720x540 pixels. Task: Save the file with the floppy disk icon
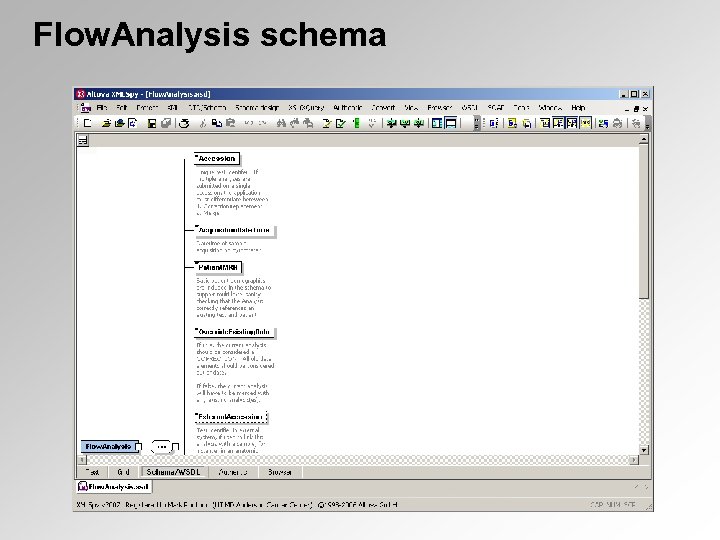pos(152,123)
